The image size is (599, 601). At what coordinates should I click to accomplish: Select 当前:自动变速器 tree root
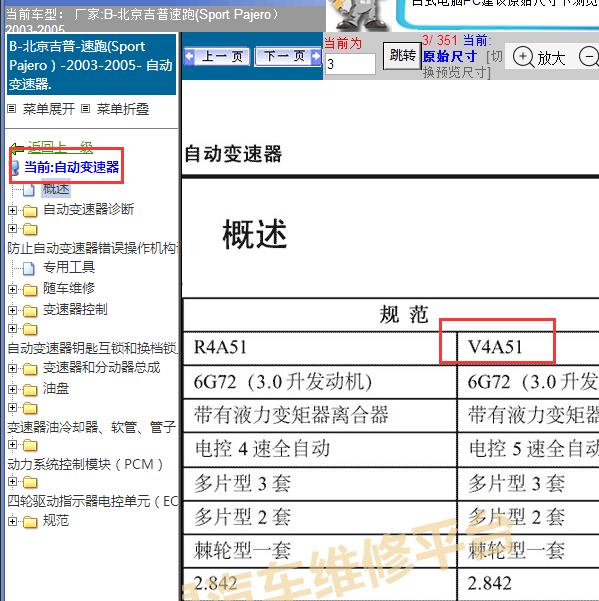pos(71,167)
